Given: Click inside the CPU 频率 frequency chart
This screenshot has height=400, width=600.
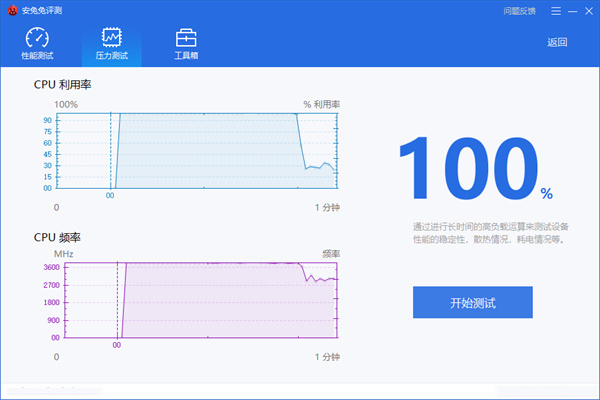Looking at the screenshot, I should [x=200, y=300].
